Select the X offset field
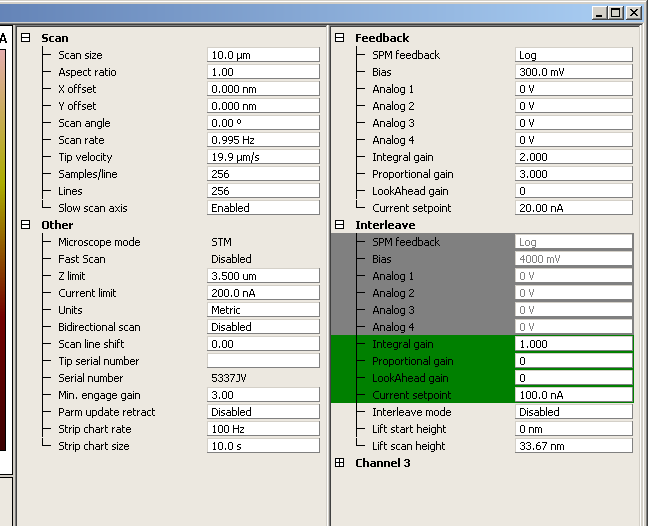The width and height of the screenshot is (648, 526). tap(263, 89)
